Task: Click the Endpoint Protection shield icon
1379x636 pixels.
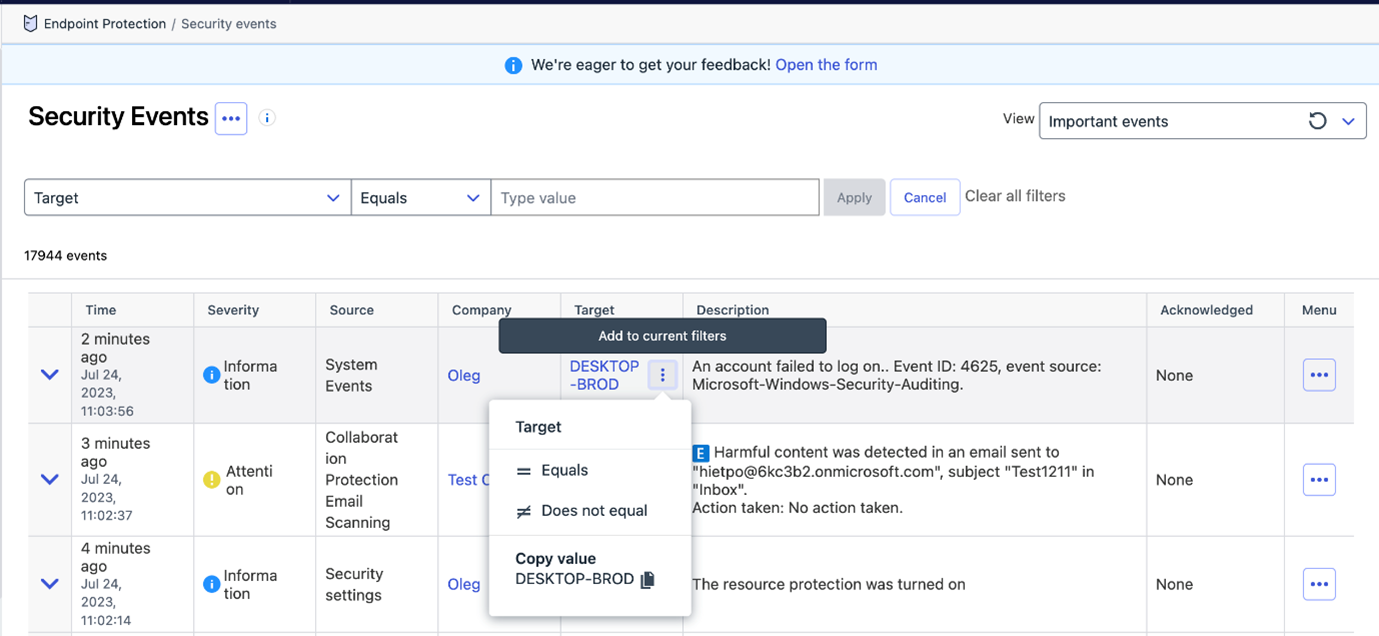Action: coord(30,23)
